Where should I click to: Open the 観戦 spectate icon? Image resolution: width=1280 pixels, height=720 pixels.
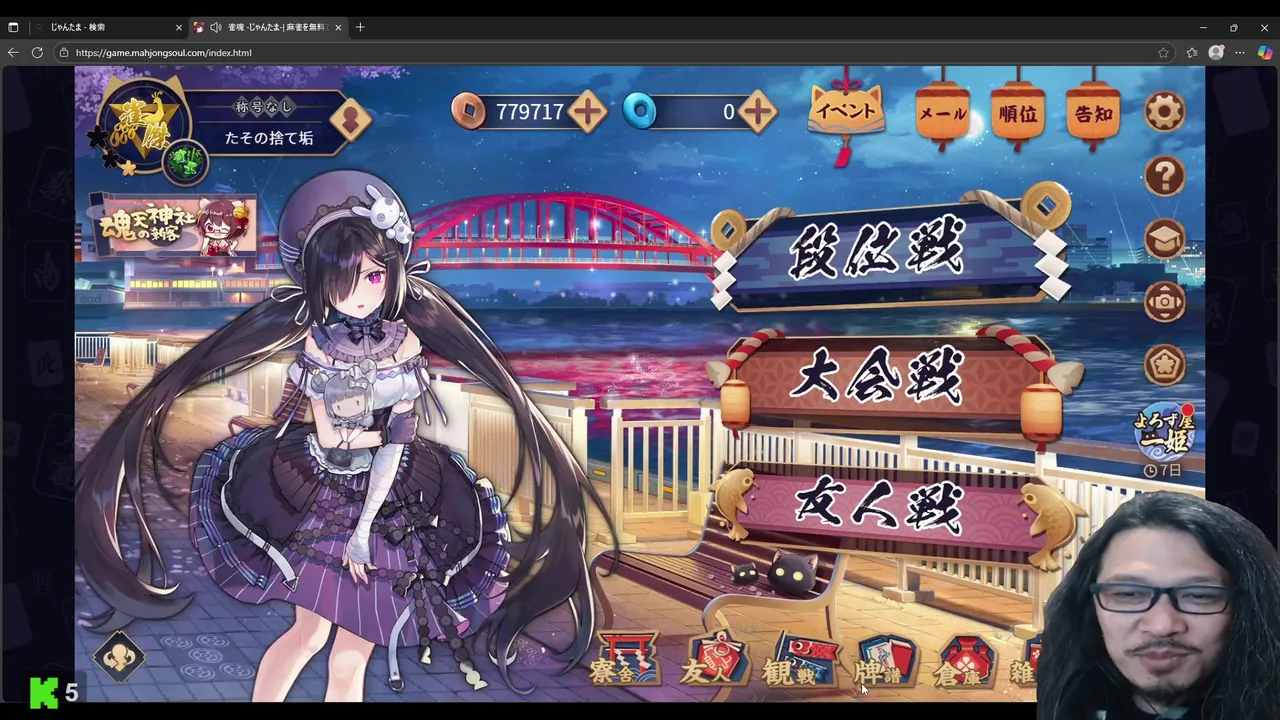coord(799,660)
